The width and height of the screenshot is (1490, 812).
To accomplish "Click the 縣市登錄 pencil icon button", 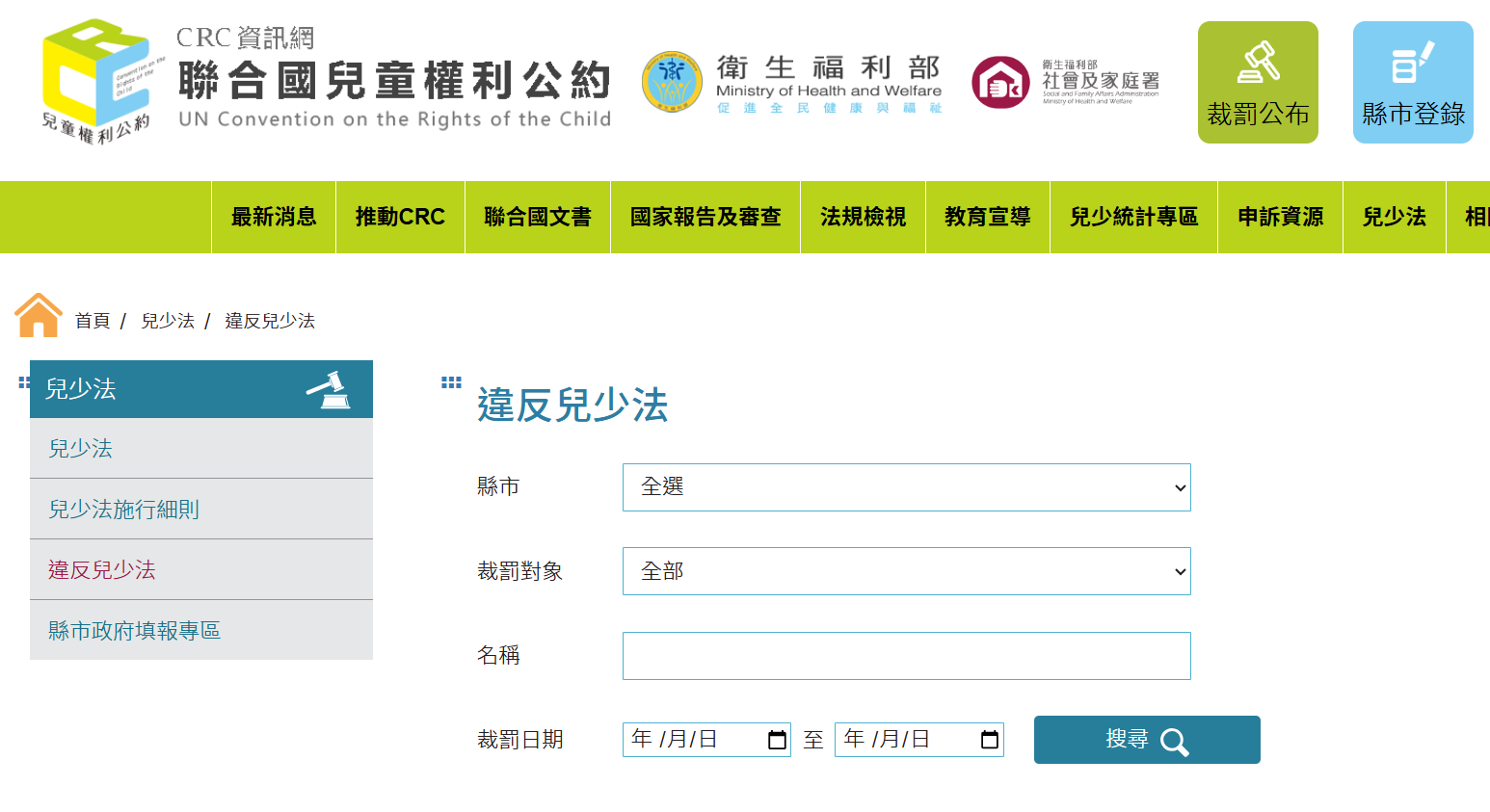I will 1412,82.
